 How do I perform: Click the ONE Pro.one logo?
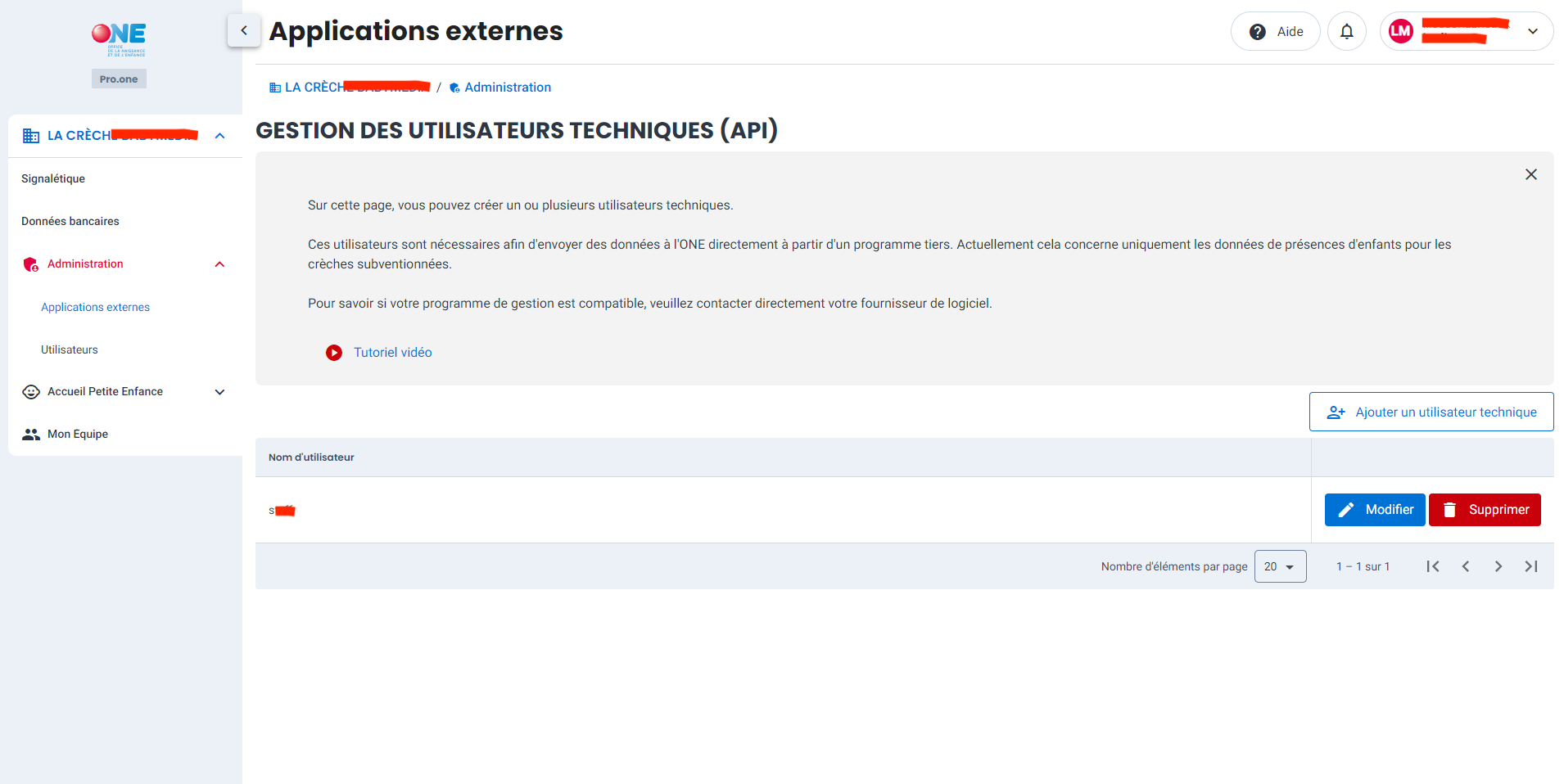(119, 41)
